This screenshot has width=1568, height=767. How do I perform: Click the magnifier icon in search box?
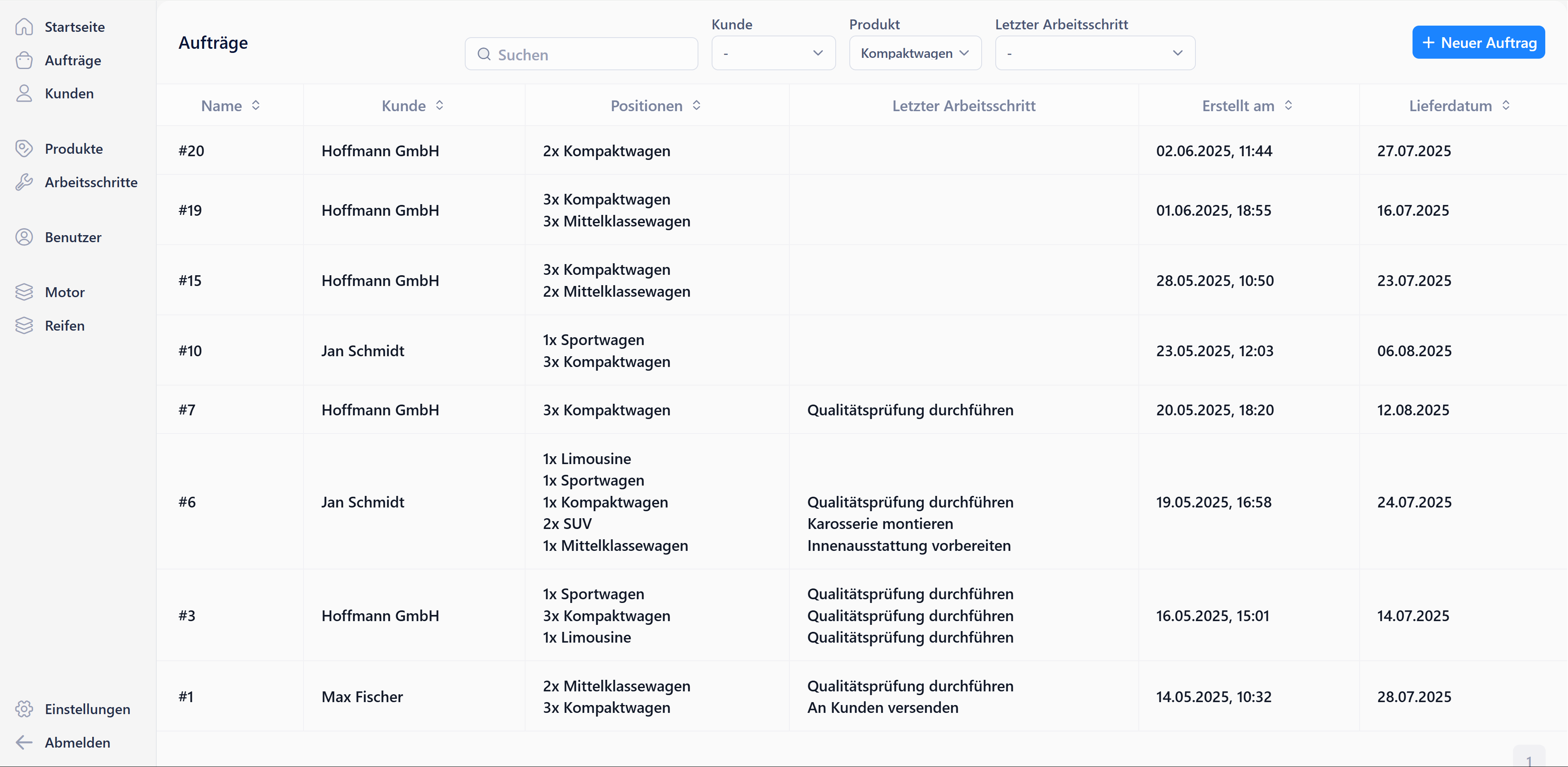tap(484, 54)
